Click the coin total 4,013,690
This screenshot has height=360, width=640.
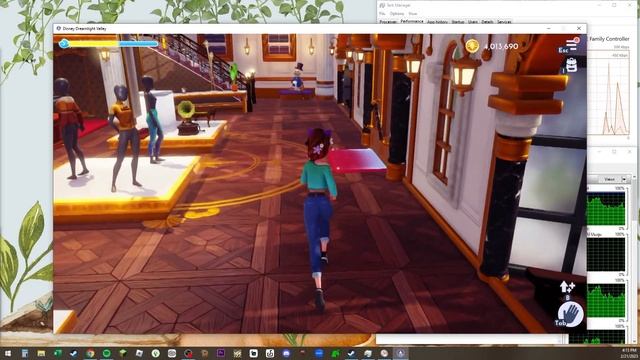tap(501, 47)
